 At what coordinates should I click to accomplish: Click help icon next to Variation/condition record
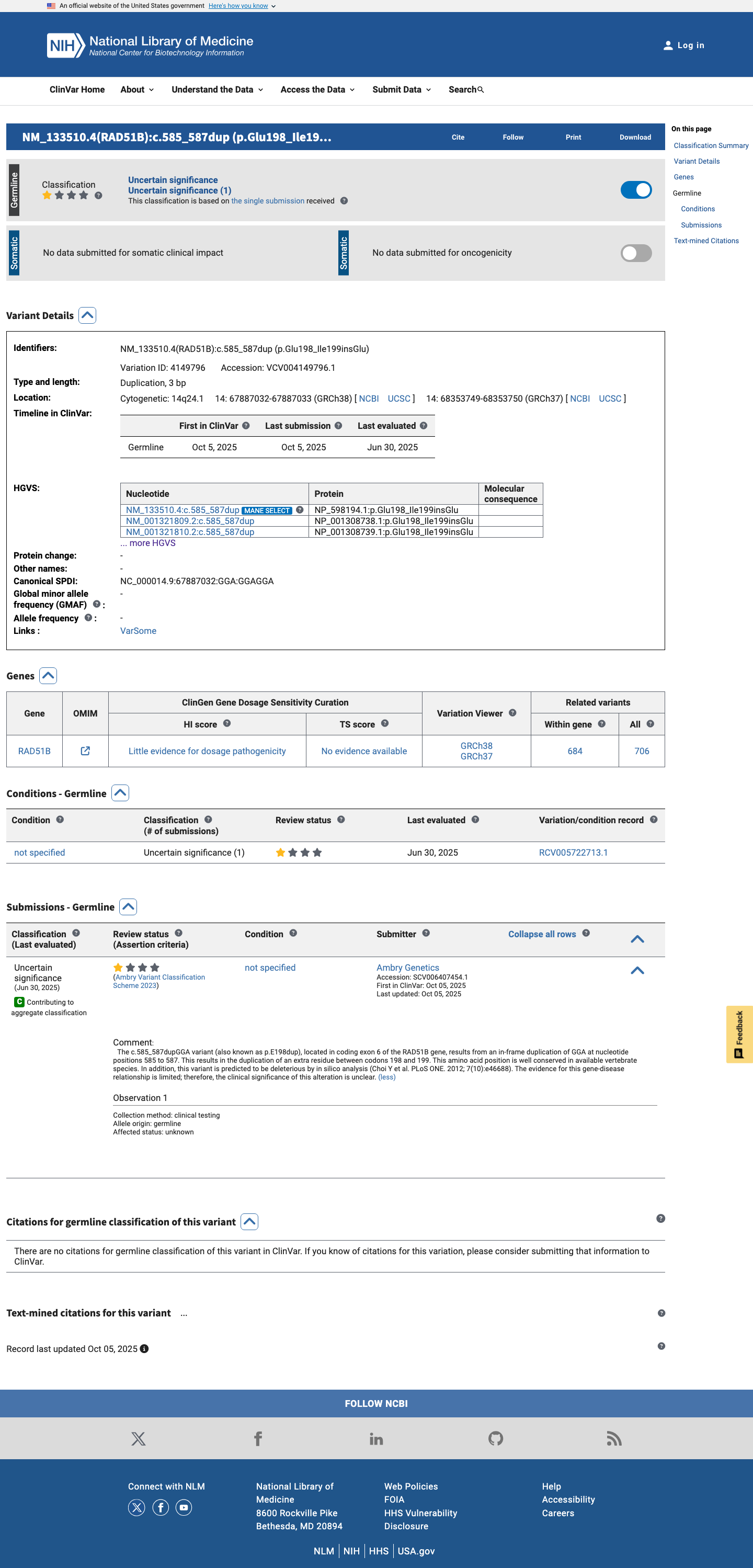pos(654,820)
